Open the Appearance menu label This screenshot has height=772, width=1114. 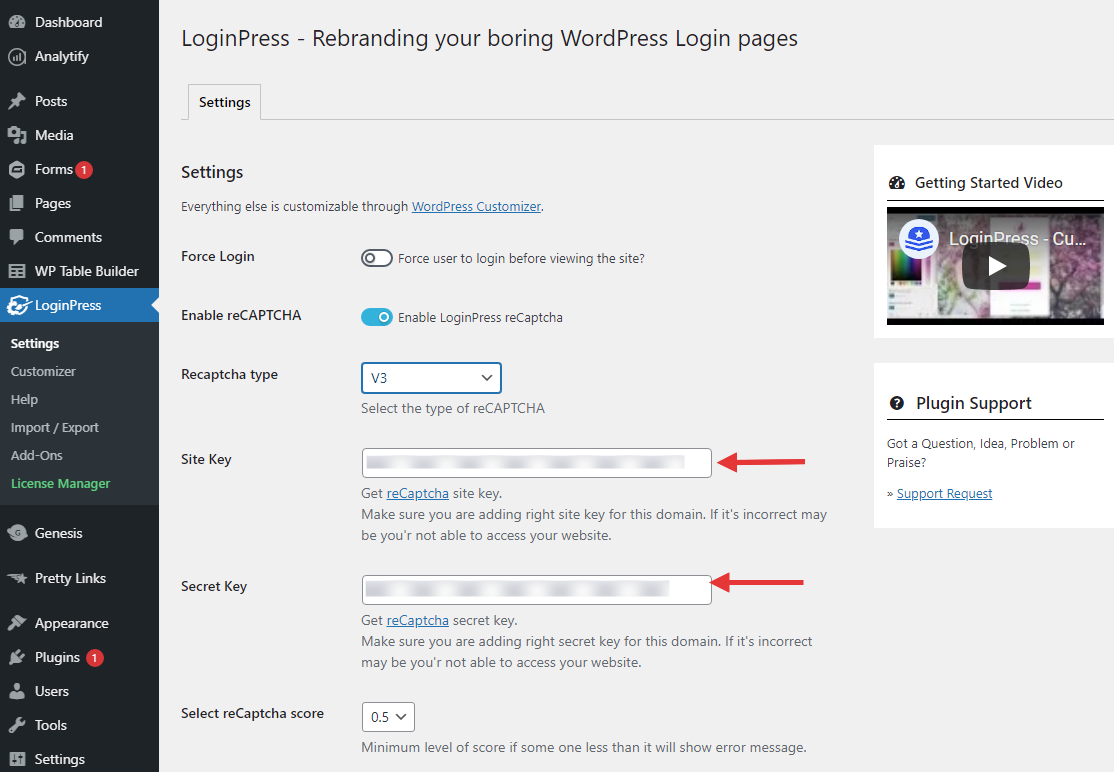pyautogui.click(x=72, y=623)
